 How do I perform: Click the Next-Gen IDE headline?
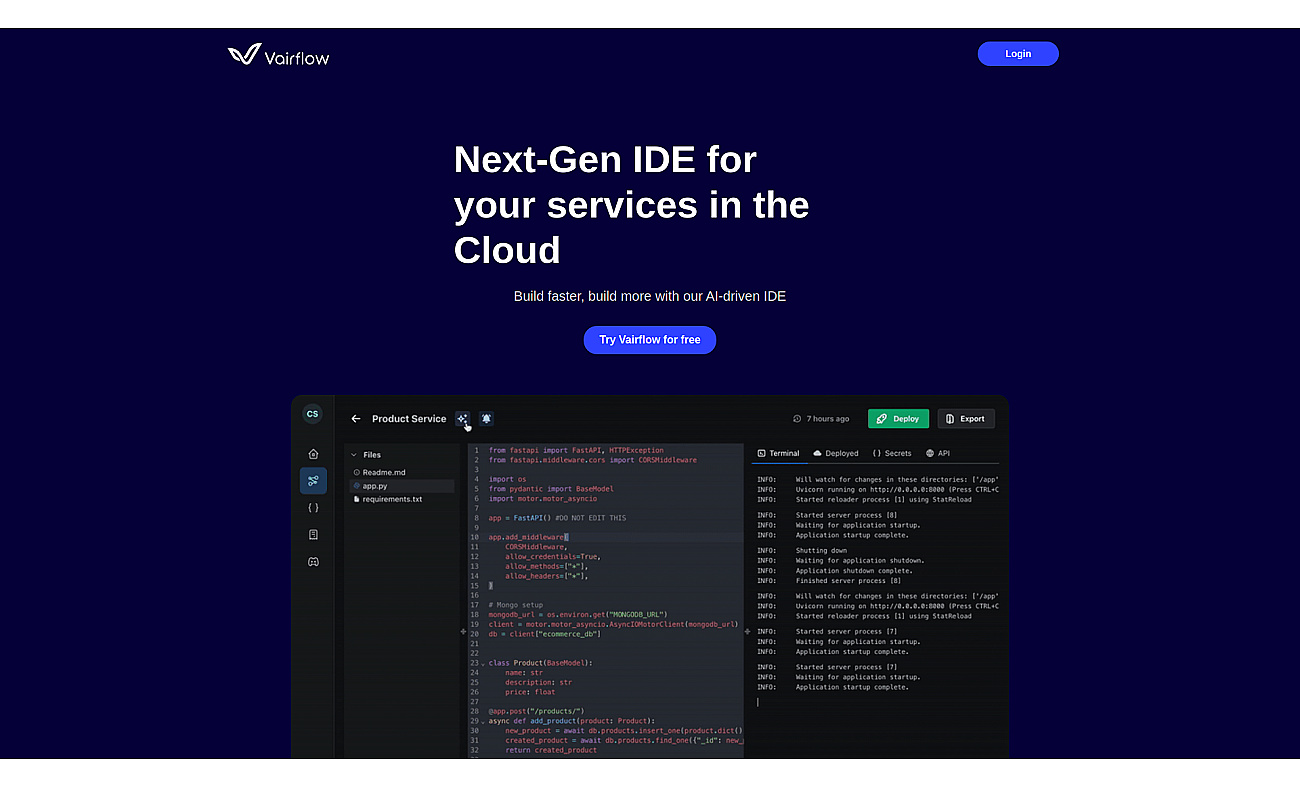[631, 205]
